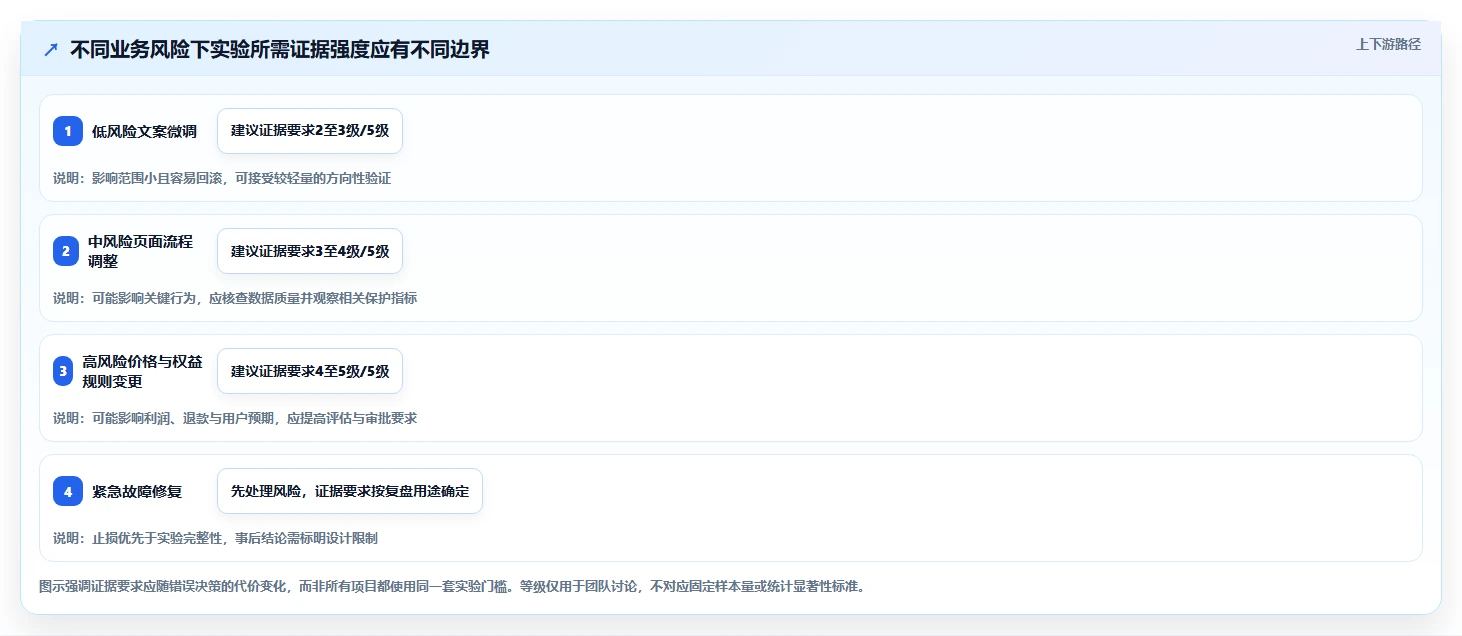Click the 低风险文案微调 label
Screen dimensions: 1462x636
click(x=144, y=131)
